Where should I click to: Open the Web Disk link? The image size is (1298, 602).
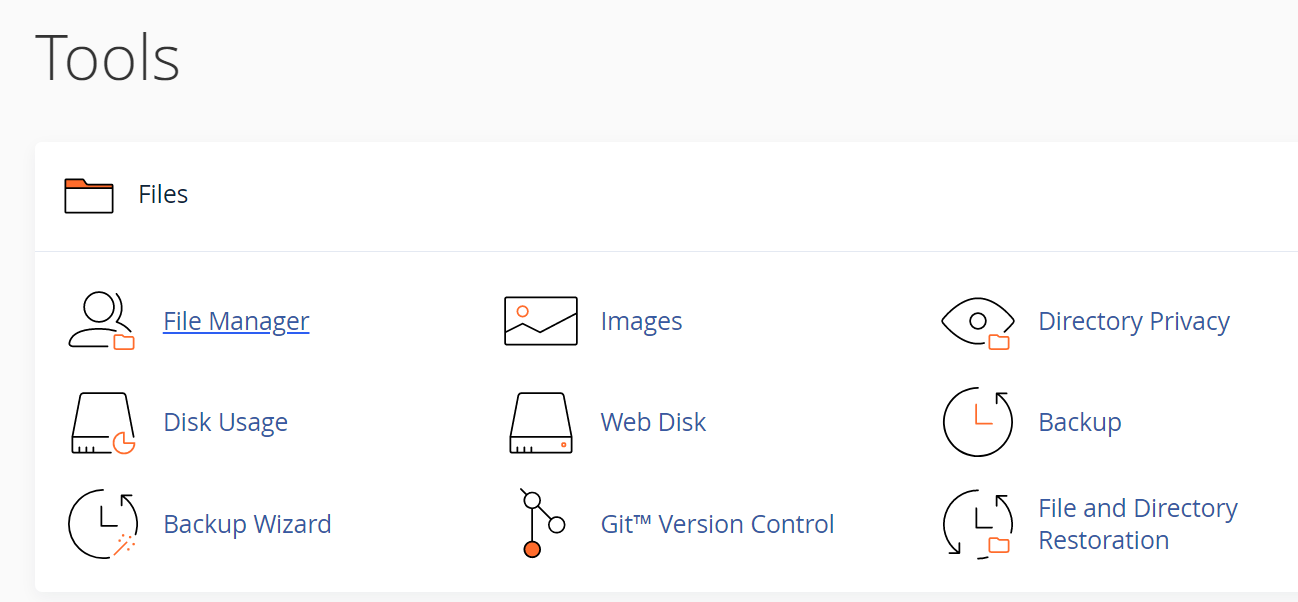[x=653, y=422]
